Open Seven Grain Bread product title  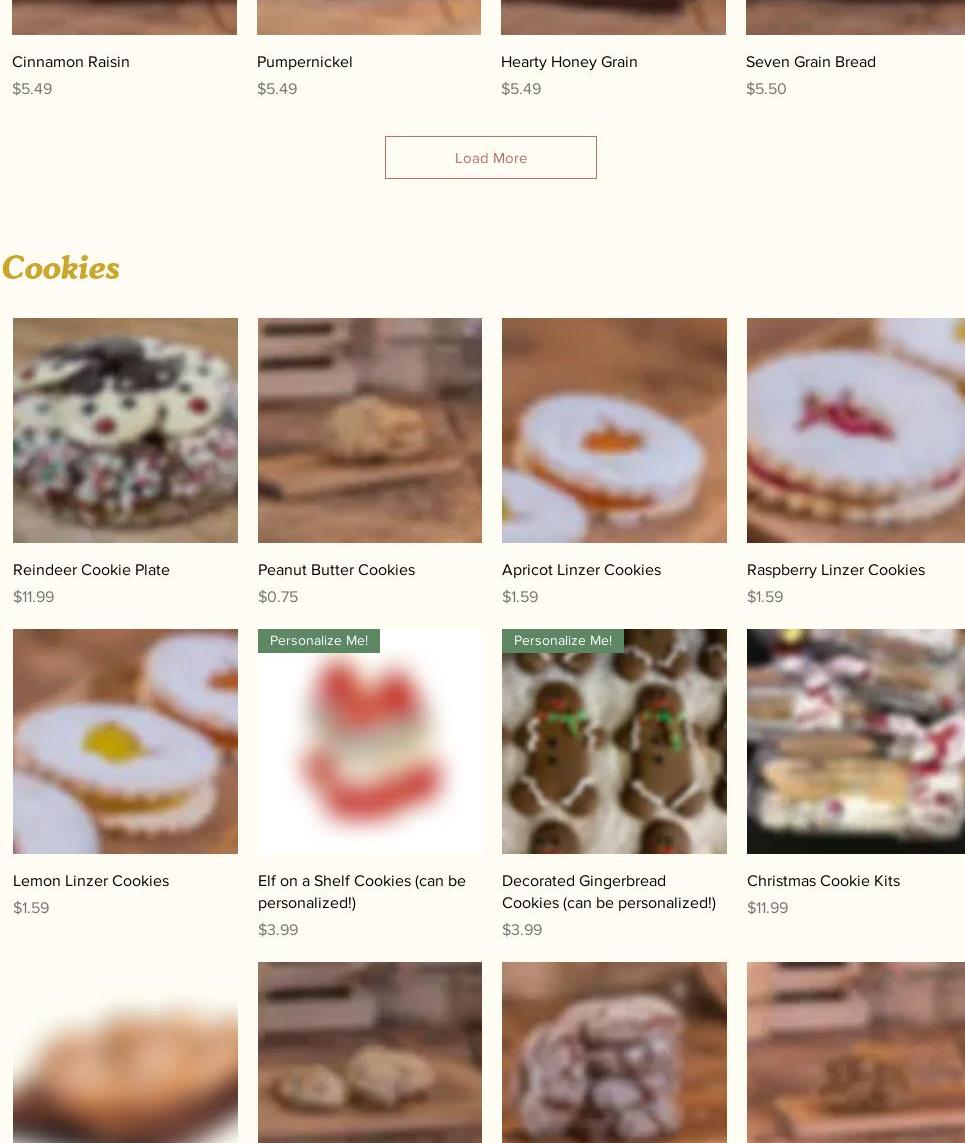pyautogui.click(x=810, y=62)
